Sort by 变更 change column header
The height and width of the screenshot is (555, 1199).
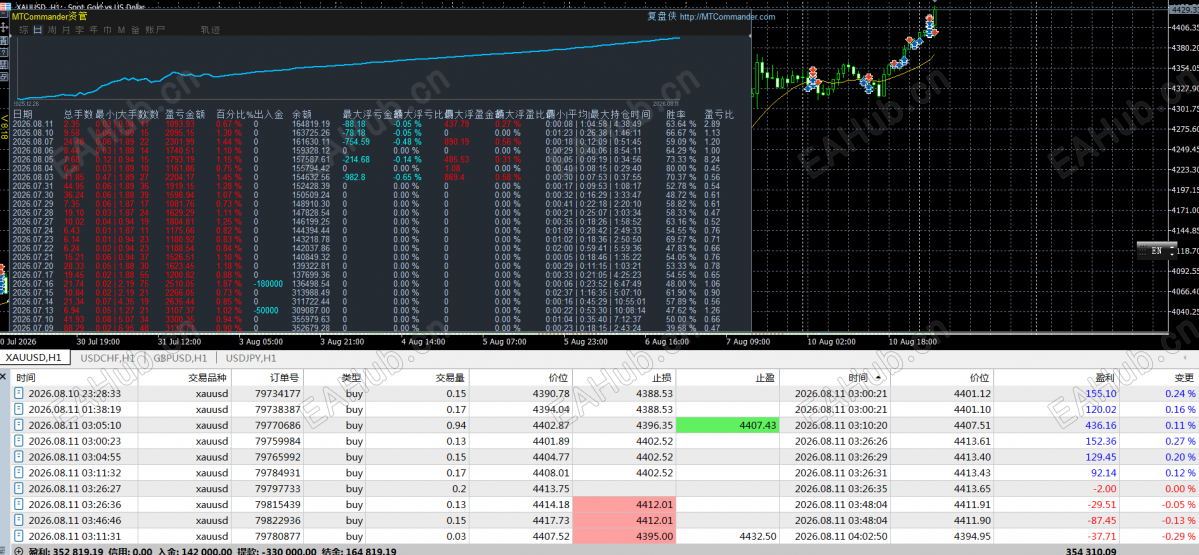point(1184,378)
